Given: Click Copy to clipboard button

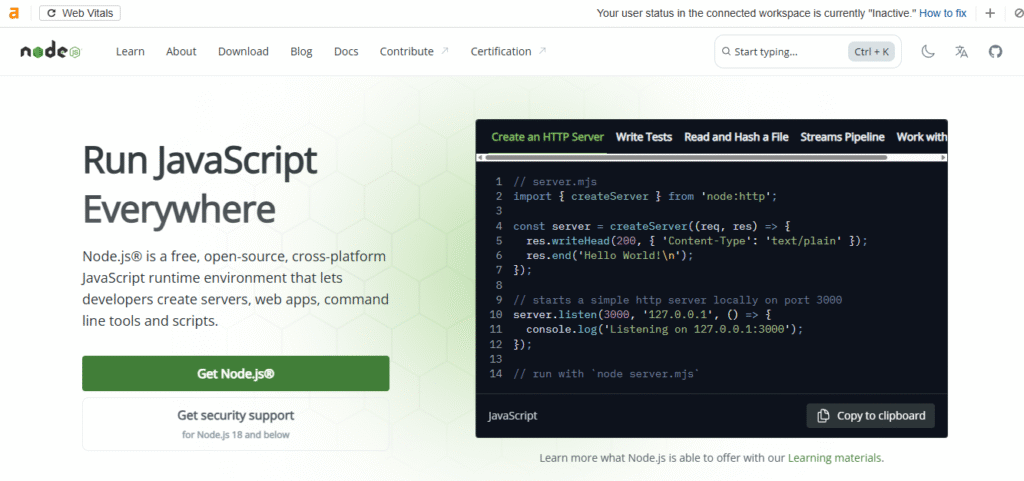Looking at the screenshot, I should point(871,415).
